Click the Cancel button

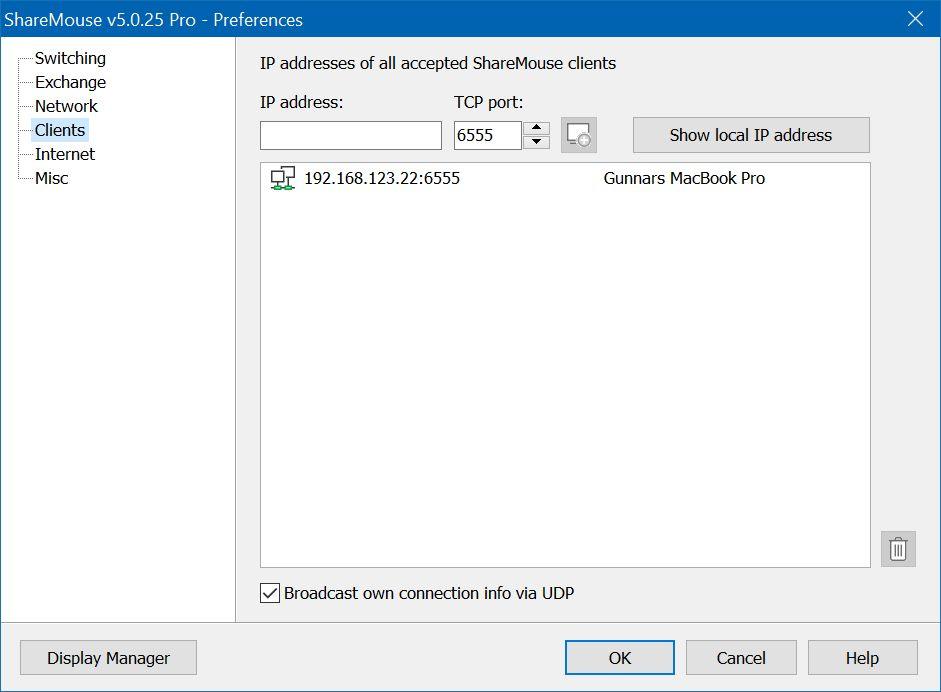(x=741, y=658)
